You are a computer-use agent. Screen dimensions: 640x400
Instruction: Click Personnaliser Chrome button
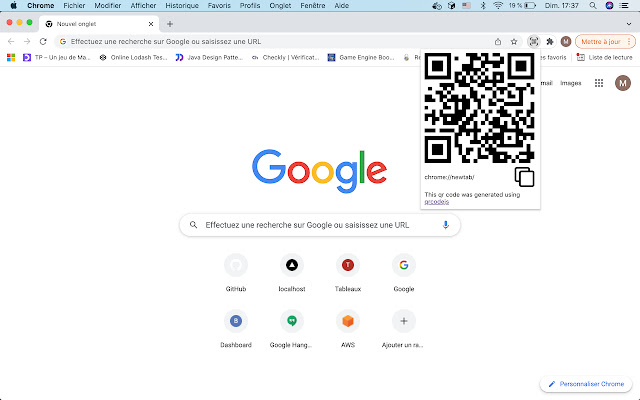[586, 384]
